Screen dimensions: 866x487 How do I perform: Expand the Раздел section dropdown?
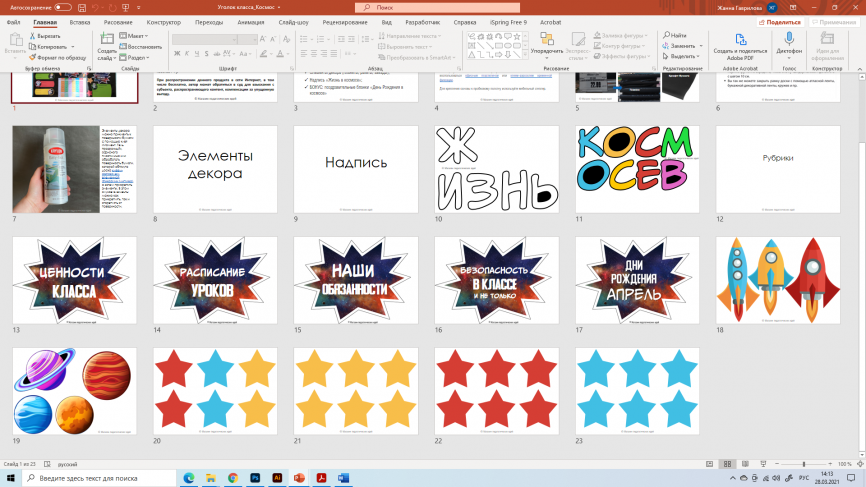tap(137, 58)
